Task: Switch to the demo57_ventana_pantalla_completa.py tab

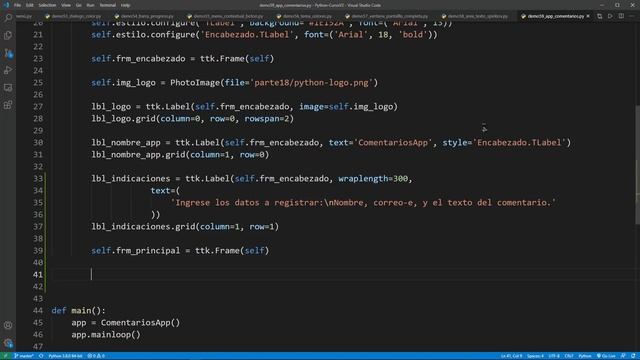Action: coord(390,16)
